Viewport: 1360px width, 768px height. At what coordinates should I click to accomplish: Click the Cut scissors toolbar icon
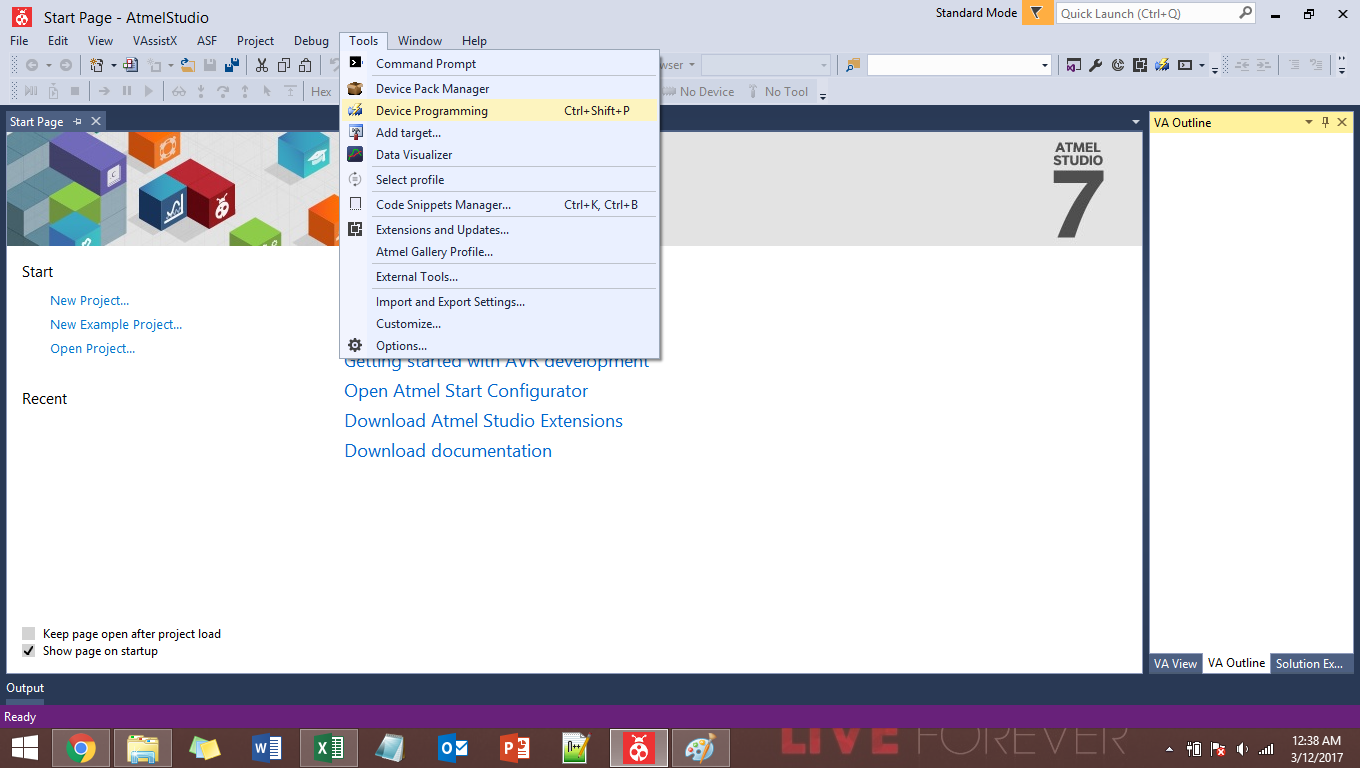click(x=262, y=65)
